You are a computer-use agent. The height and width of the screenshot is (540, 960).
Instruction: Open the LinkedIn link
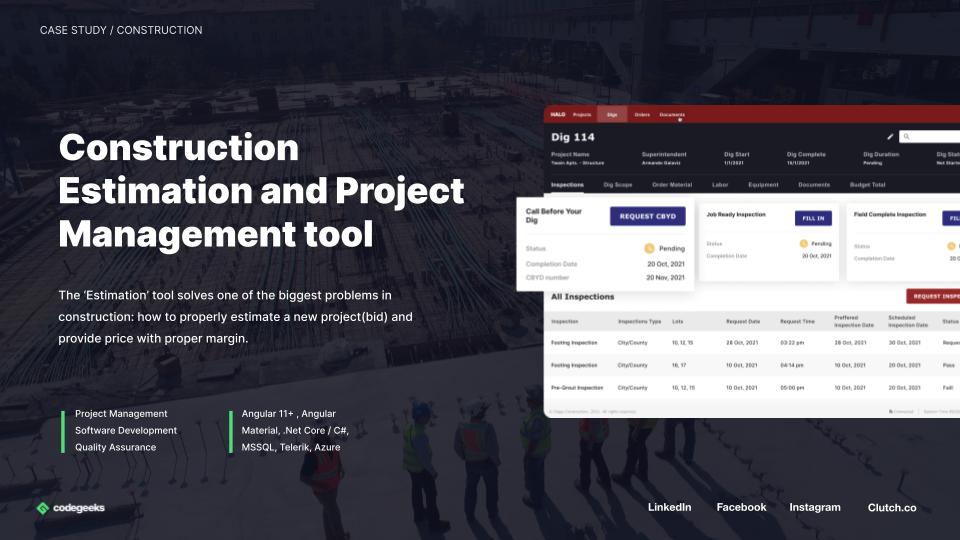(669, 507)
